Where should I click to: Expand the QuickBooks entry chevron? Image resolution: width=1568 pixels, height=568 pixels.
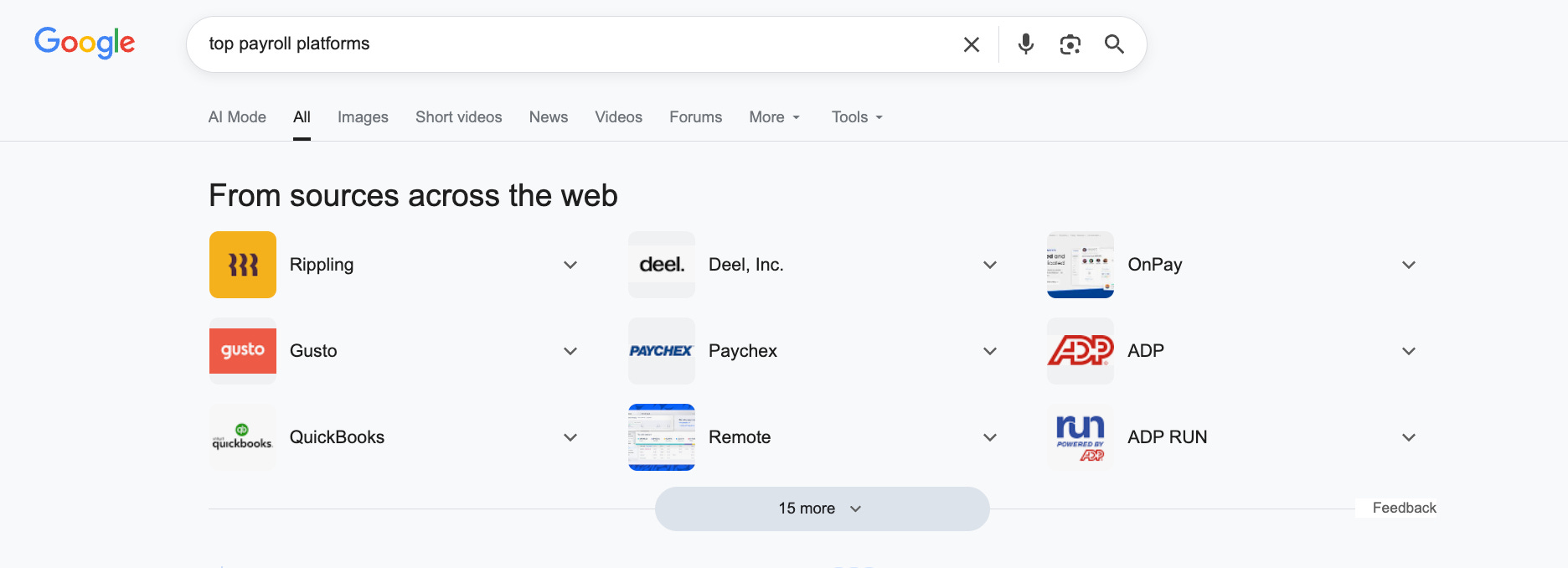coord(570,437)
